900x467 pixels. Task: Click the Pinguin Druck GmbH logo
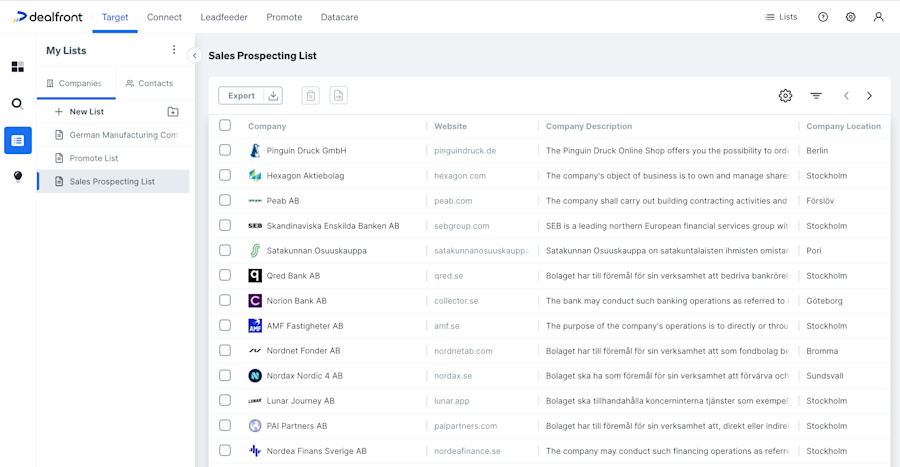click(x=255, y=151)
